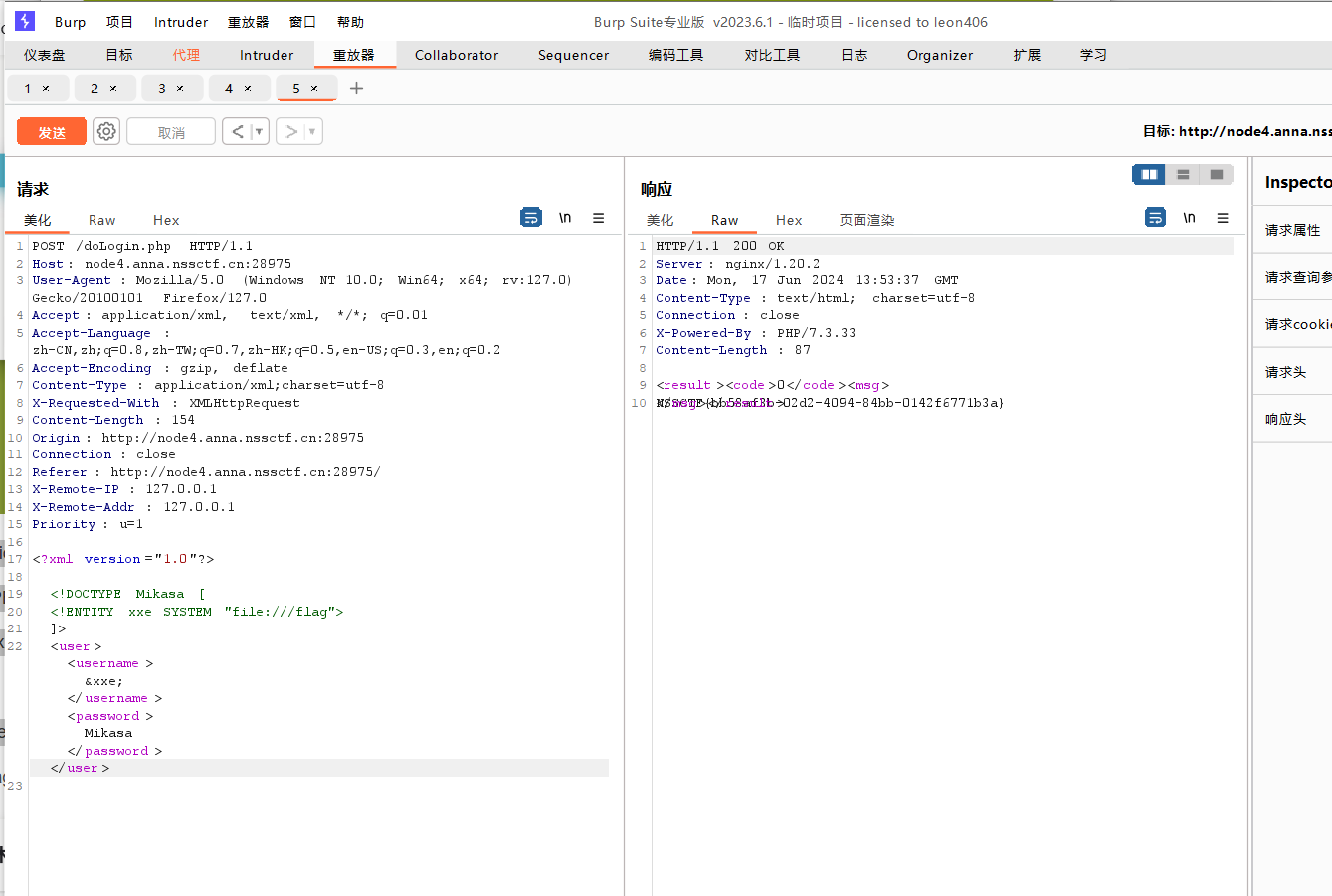Click the Burp Suite lightning logo icon
Screen dimensions: 1332x896
click(x=25, y=21)
